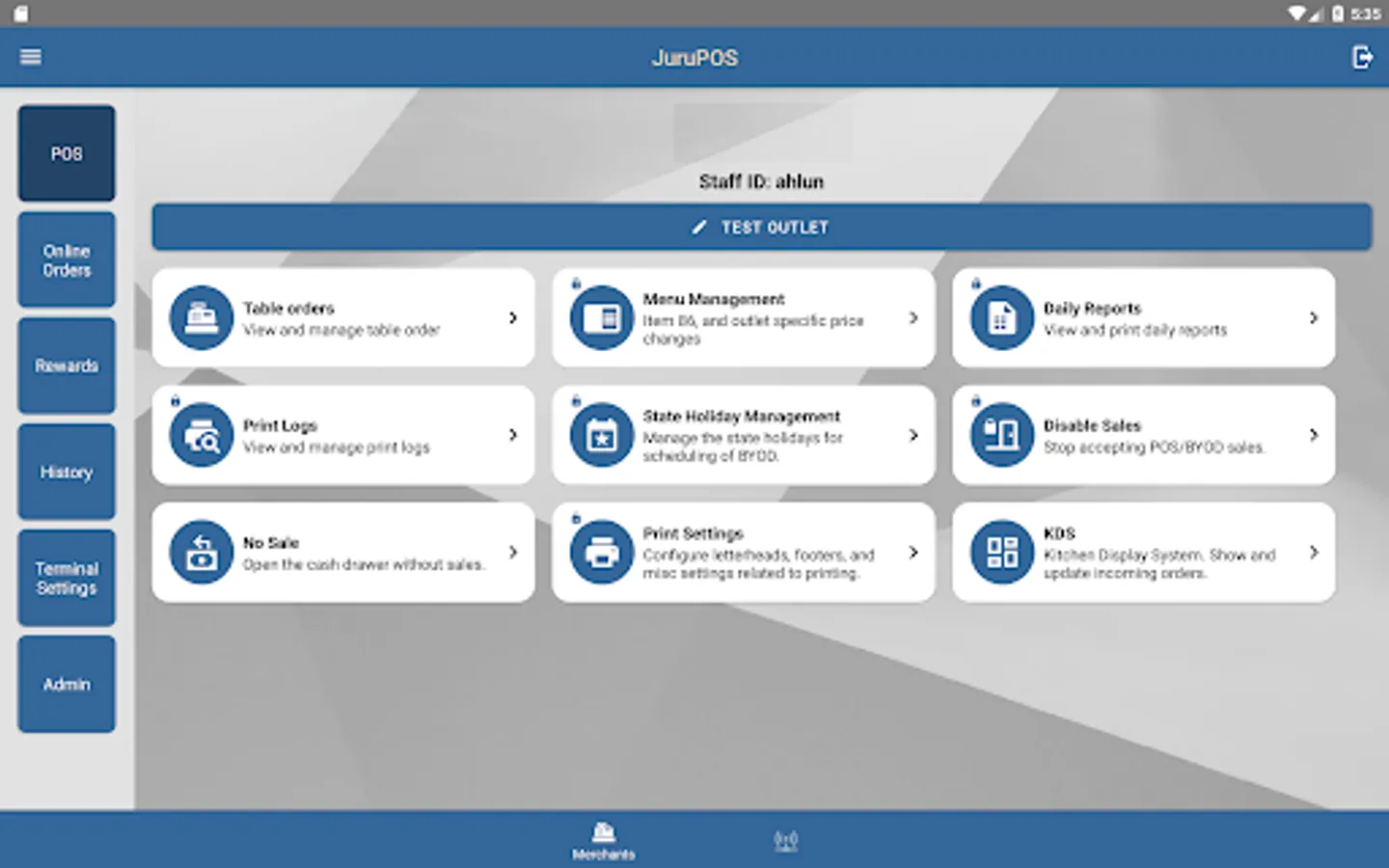The width and height of the screenshot is (1389, 868).
Task: Click the TEST OUTLET button
Action: point(762,228)
